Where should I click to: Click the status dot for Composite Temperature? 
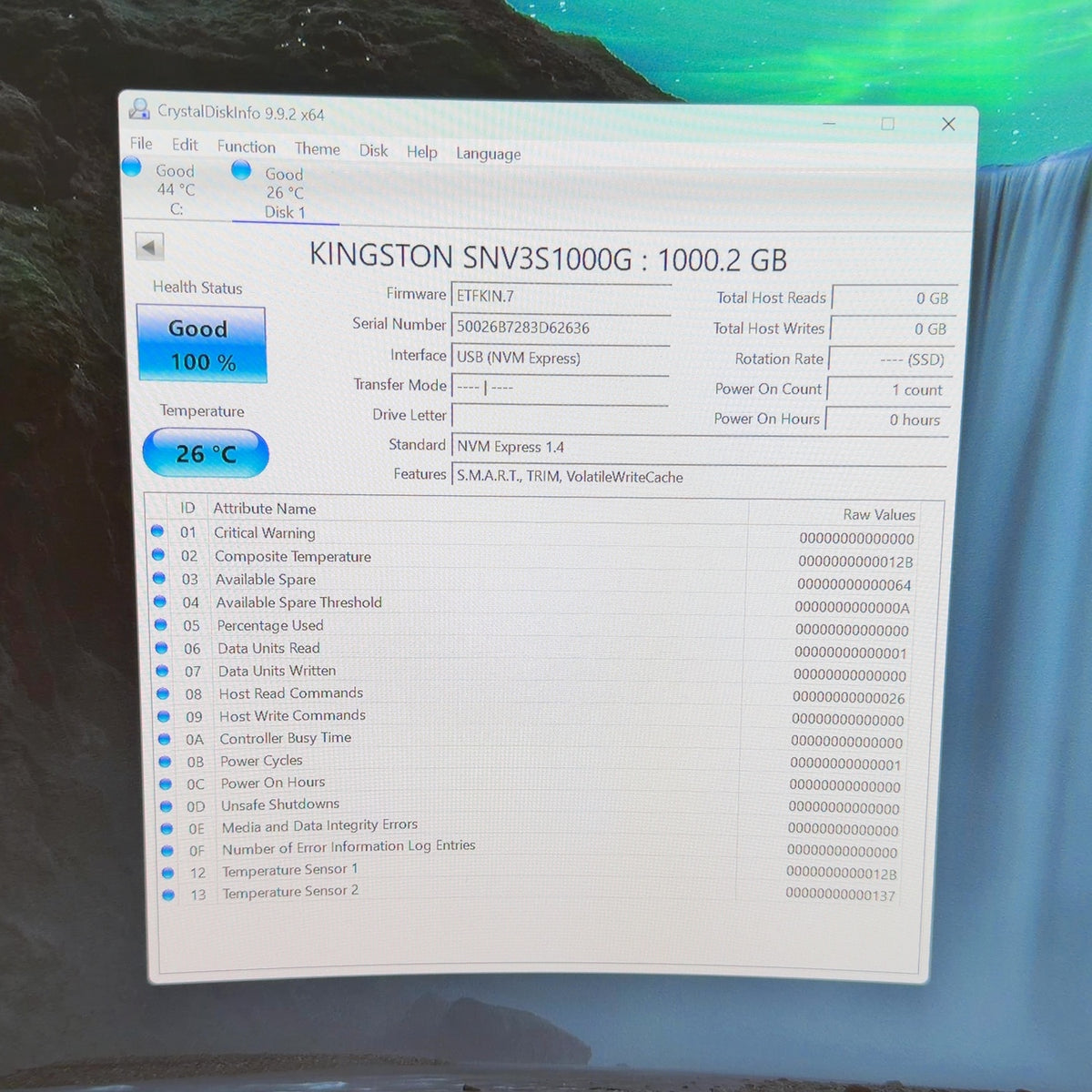click(x=157, y=554)
